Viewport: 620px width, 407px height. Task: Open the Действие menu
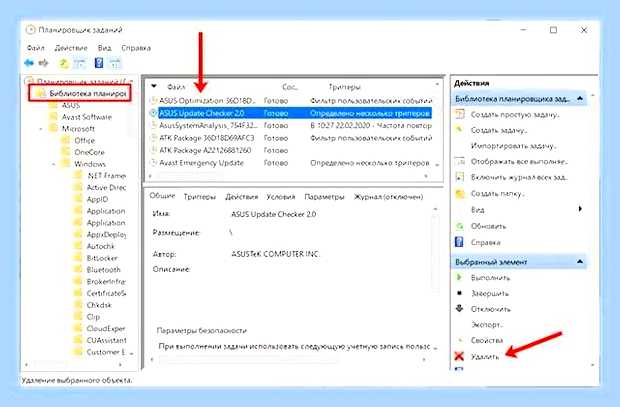pyautogui.click(x=71, y=48)
